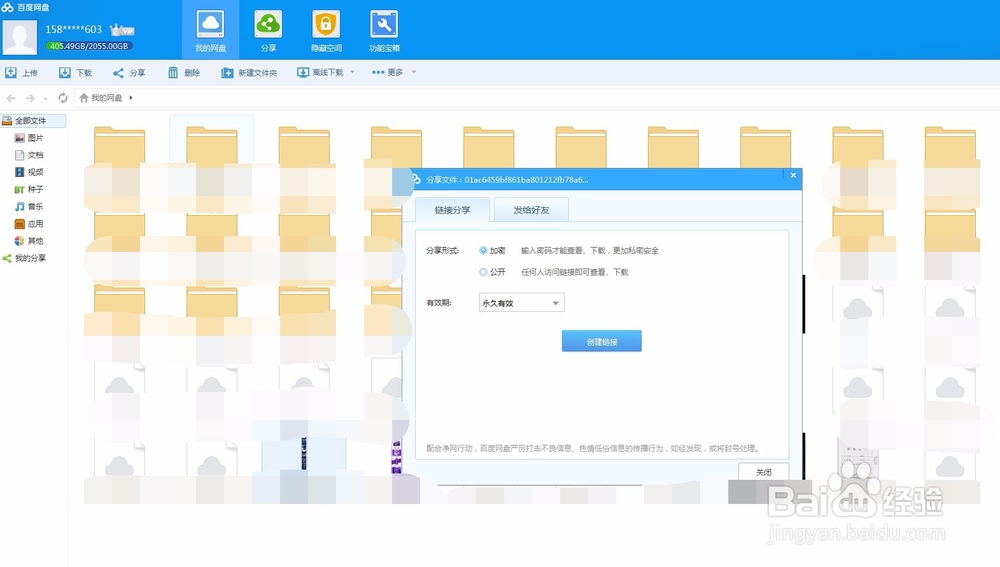Click account name 158*****603
Image resolution: width=1000 pixels, height=567 pixels.
pos(73,29)
